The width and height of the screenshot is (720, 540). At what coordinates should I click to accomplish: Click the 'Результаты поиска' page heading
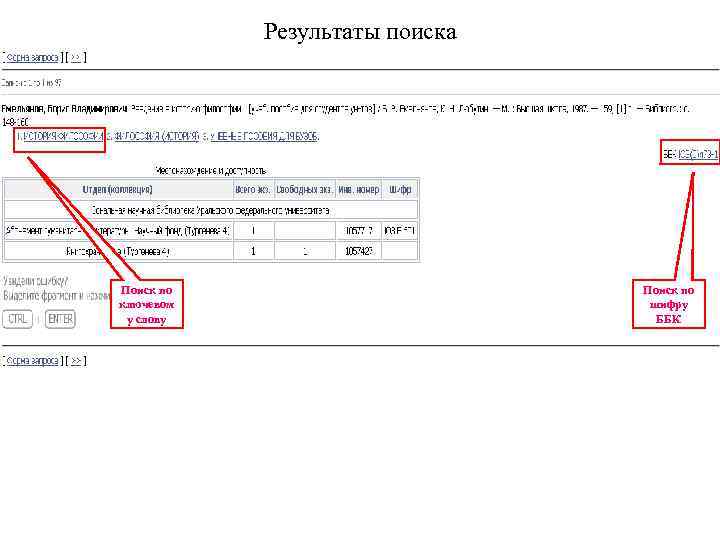point(360,32)
